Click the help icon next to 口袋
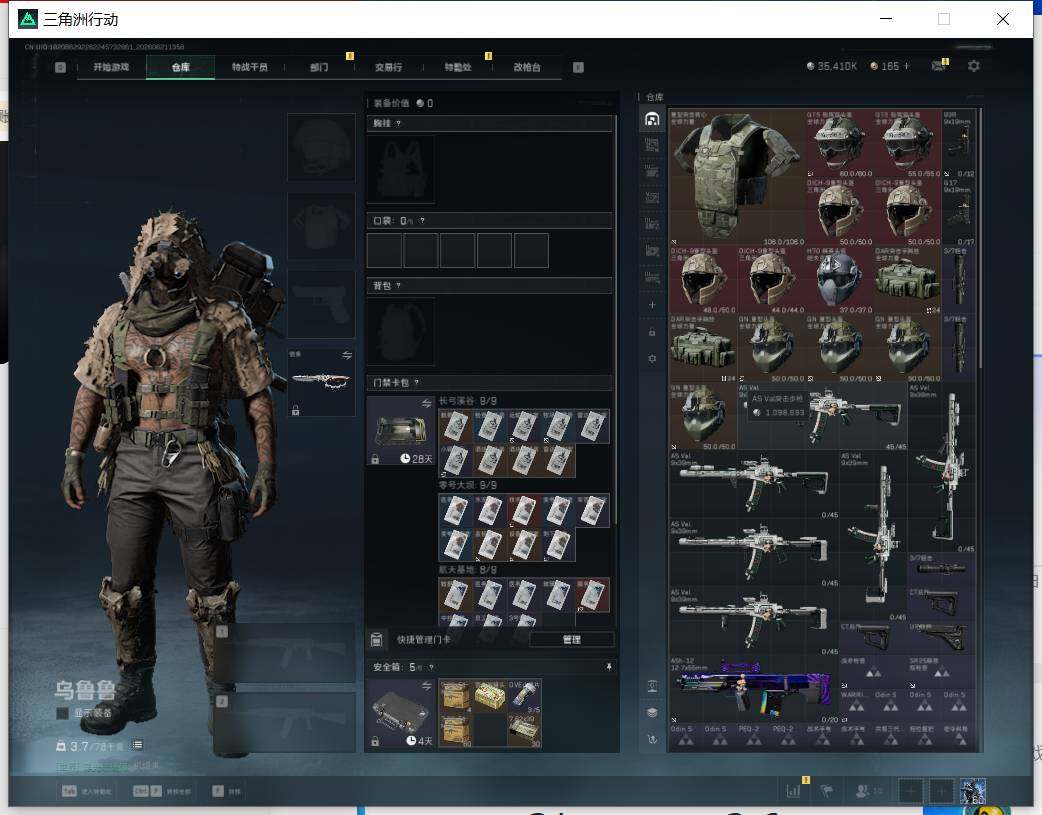Screen dimensions: 1042x815 (422, 221)
